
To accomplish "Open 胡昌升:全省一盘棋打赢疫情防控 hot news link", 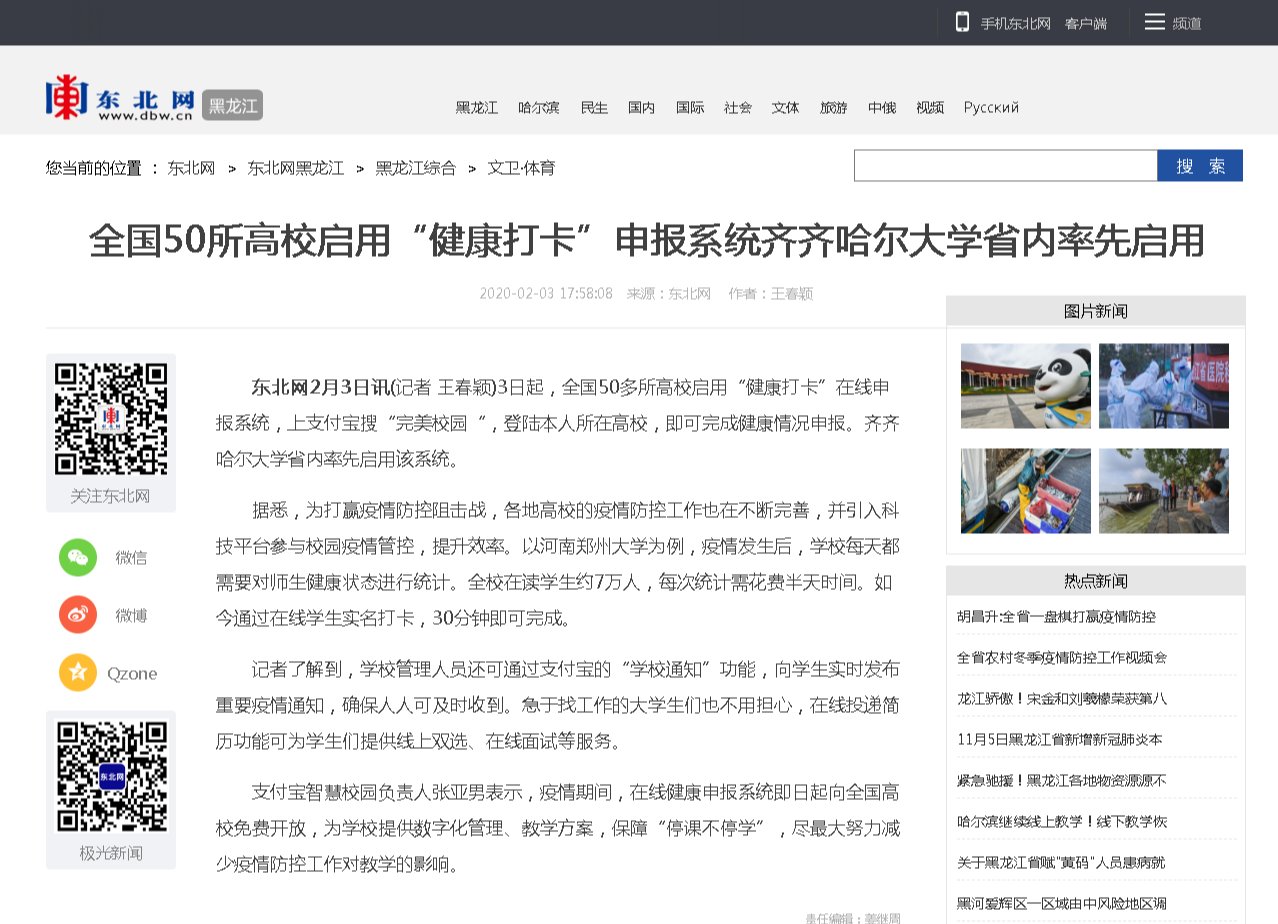I will point(1056,617).
